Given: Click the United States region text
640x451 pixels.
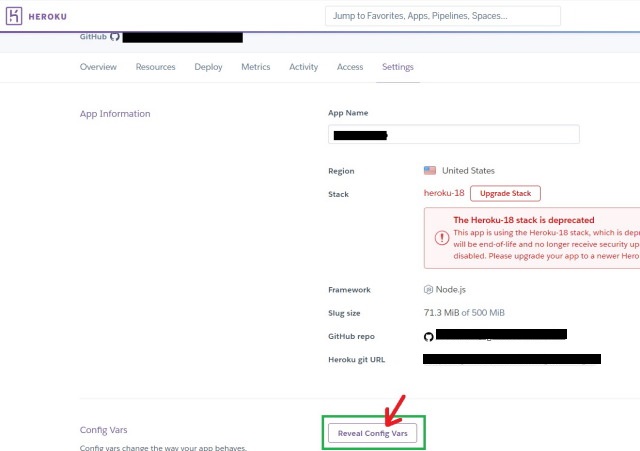Looking at the screenshot, I should click(x=468, y=171).
